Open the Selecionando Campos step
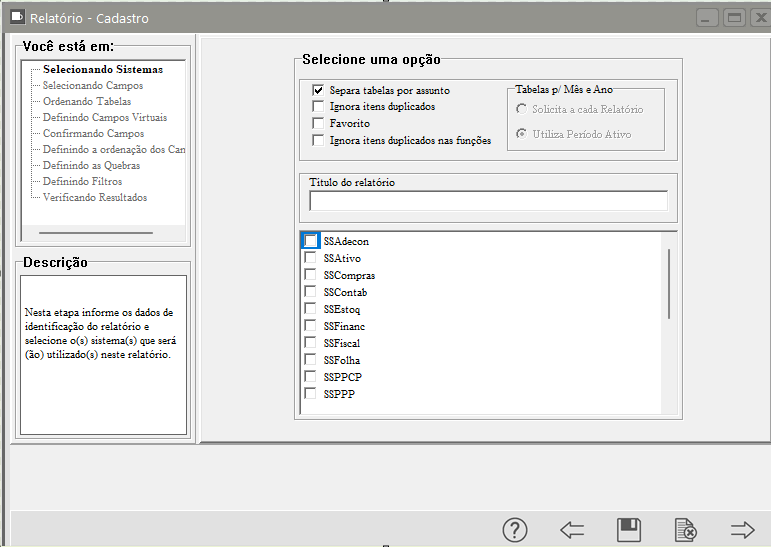This screenshot has height=547, width=771. pyautogui.click(x=93, y=86)
